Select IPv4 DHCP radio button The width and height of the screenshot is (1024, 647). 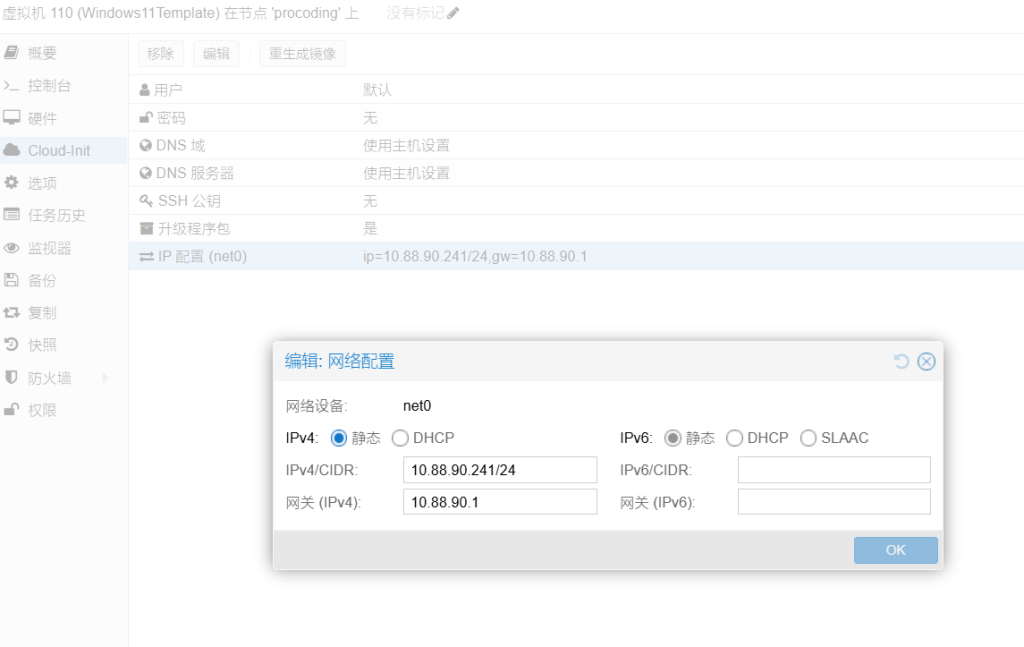[400, 438]
